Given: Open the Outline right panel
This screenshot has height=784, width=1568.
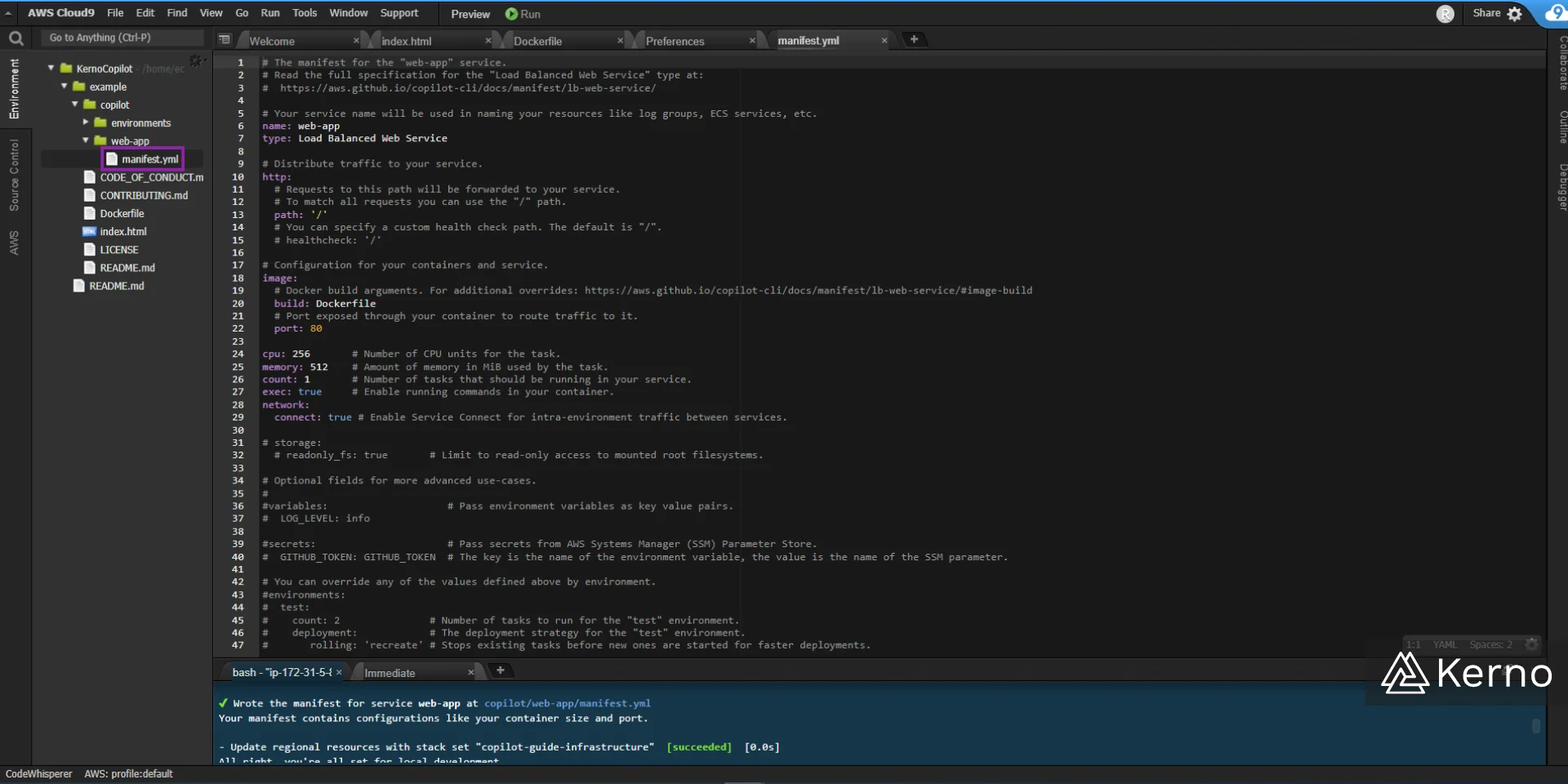Looking at the screenshot, I should [x=1562, y=127].
